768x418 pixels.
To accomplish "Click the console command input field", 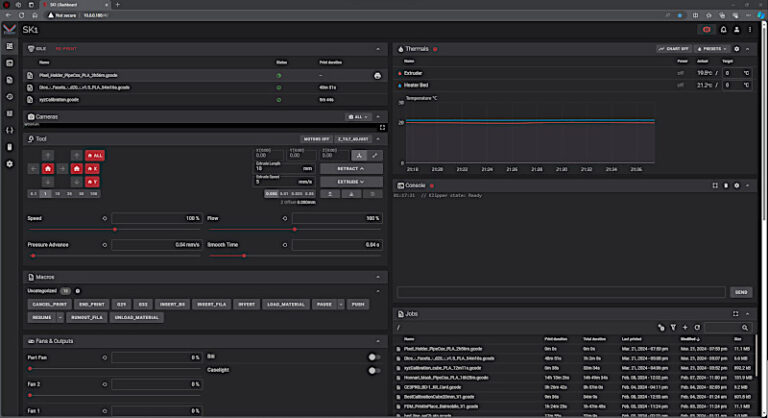I will tap(561, 292).
